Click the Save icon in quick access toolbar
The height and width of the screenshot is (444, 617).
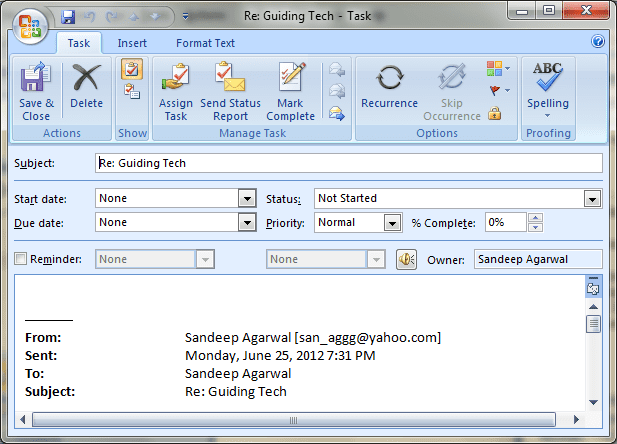coord(68,17)
